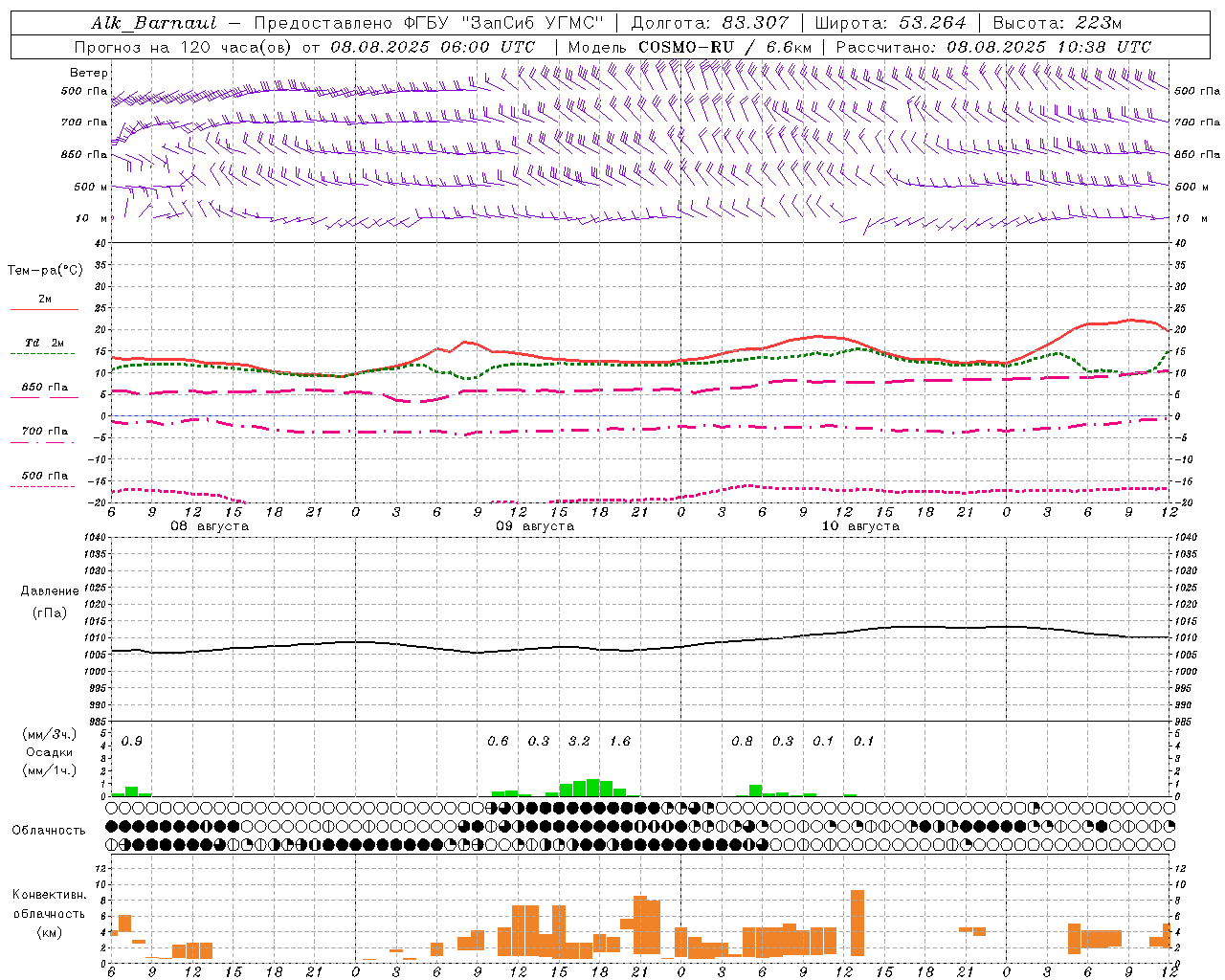Click the Долгота: 83.307 value
The width and height of the screenshot is (1225, 980).
(x=710, y=23)
